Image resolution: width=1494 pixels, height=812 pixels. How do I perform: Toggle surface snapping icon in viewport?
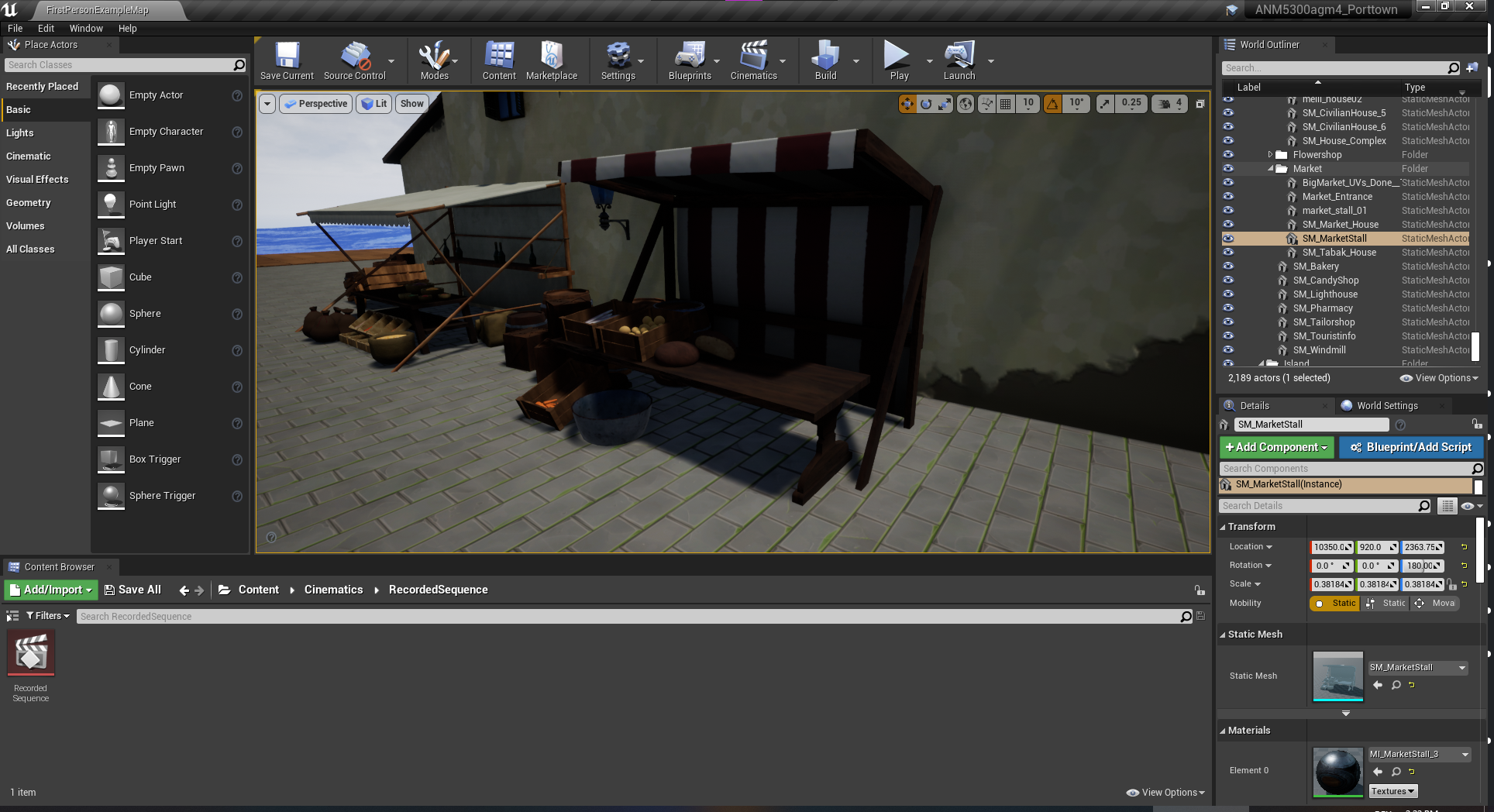click(x=986, y=104)
